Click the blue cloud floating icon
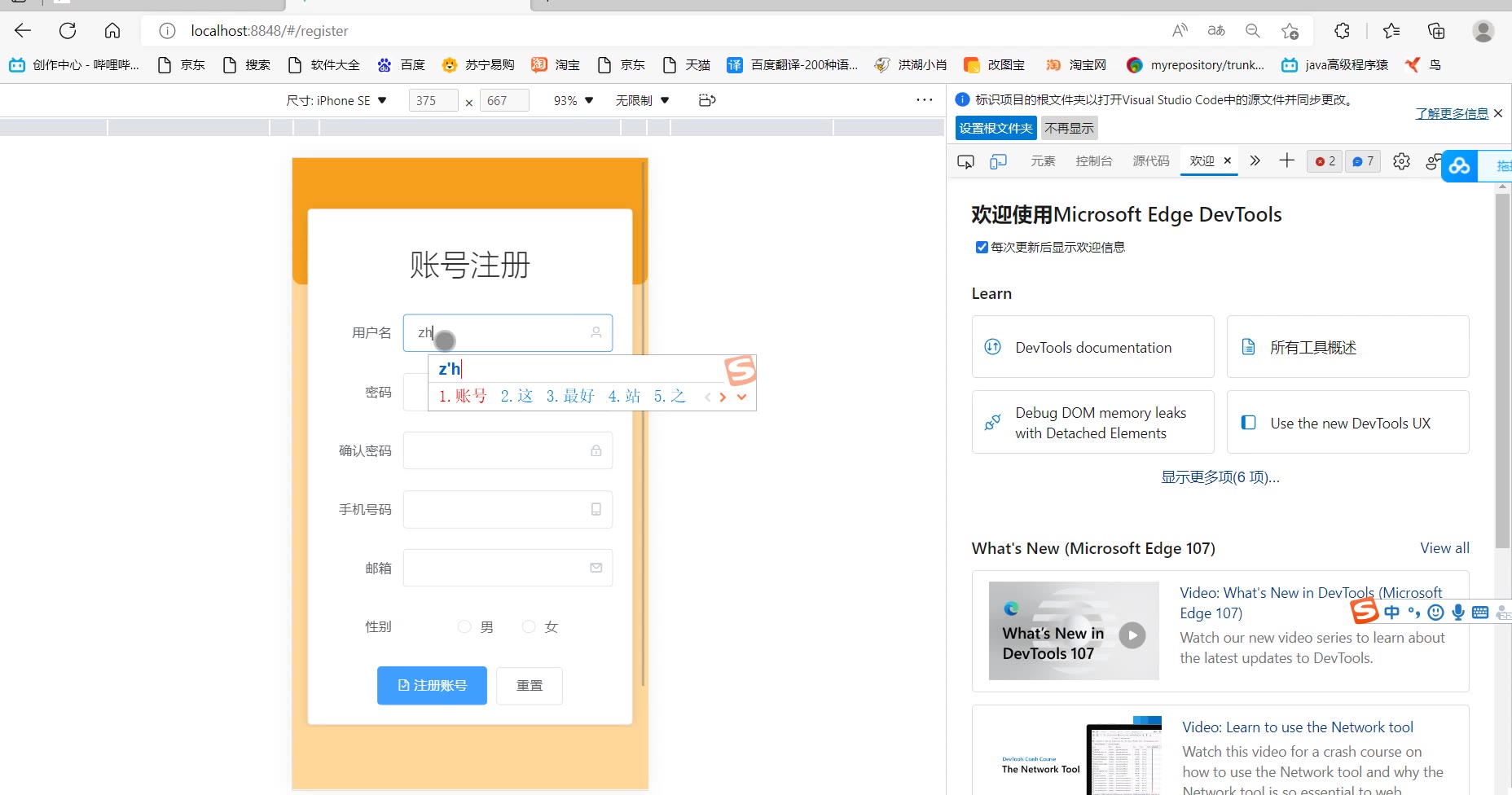 tap(1459, 166)
